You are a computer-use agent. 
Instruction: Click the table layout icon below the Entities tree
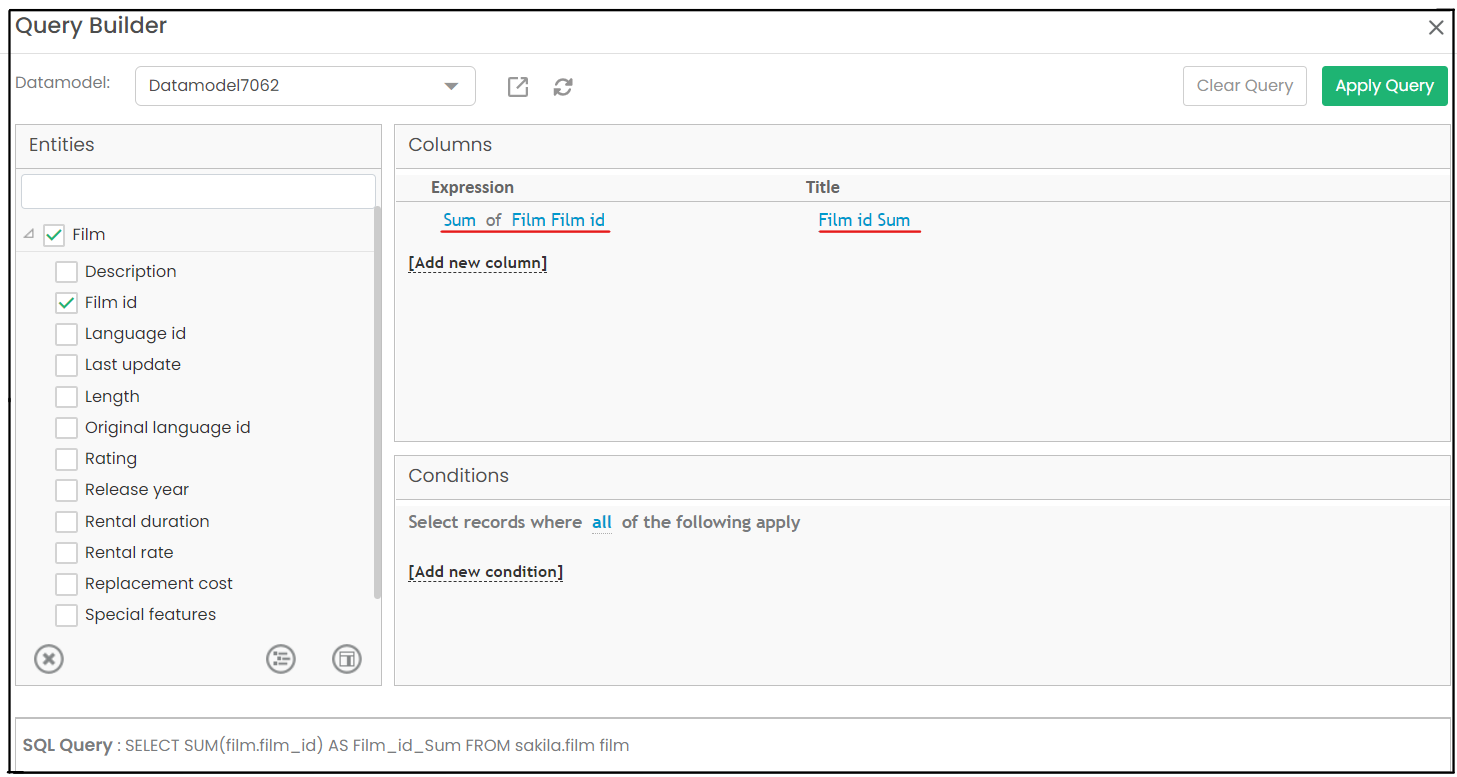tap(347, 659)
